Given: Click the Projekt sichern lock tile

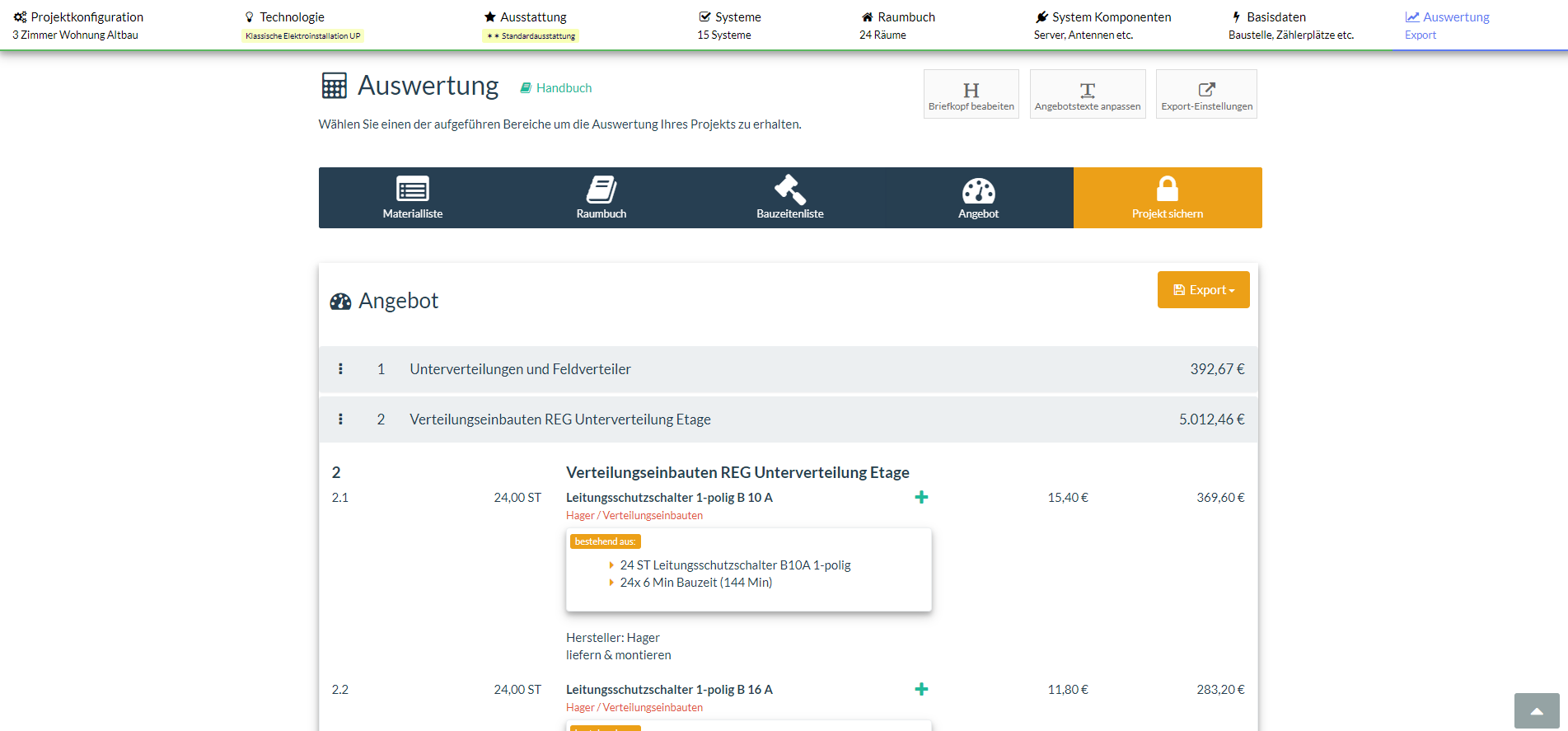Looking at the screenshot, I should click(1167, 198).
